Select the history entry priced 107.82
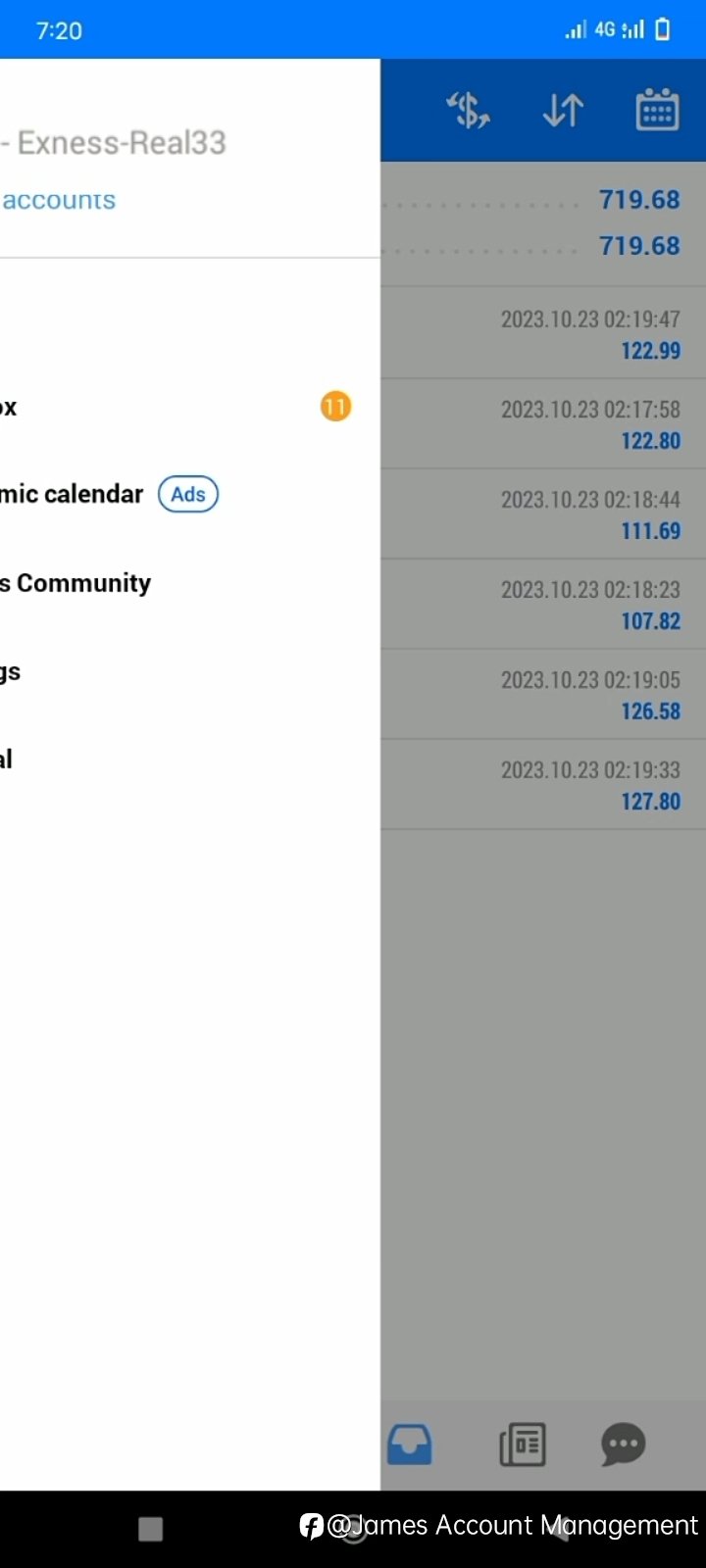The width and height of the screenshot is (706, 1568). (543, 605)
